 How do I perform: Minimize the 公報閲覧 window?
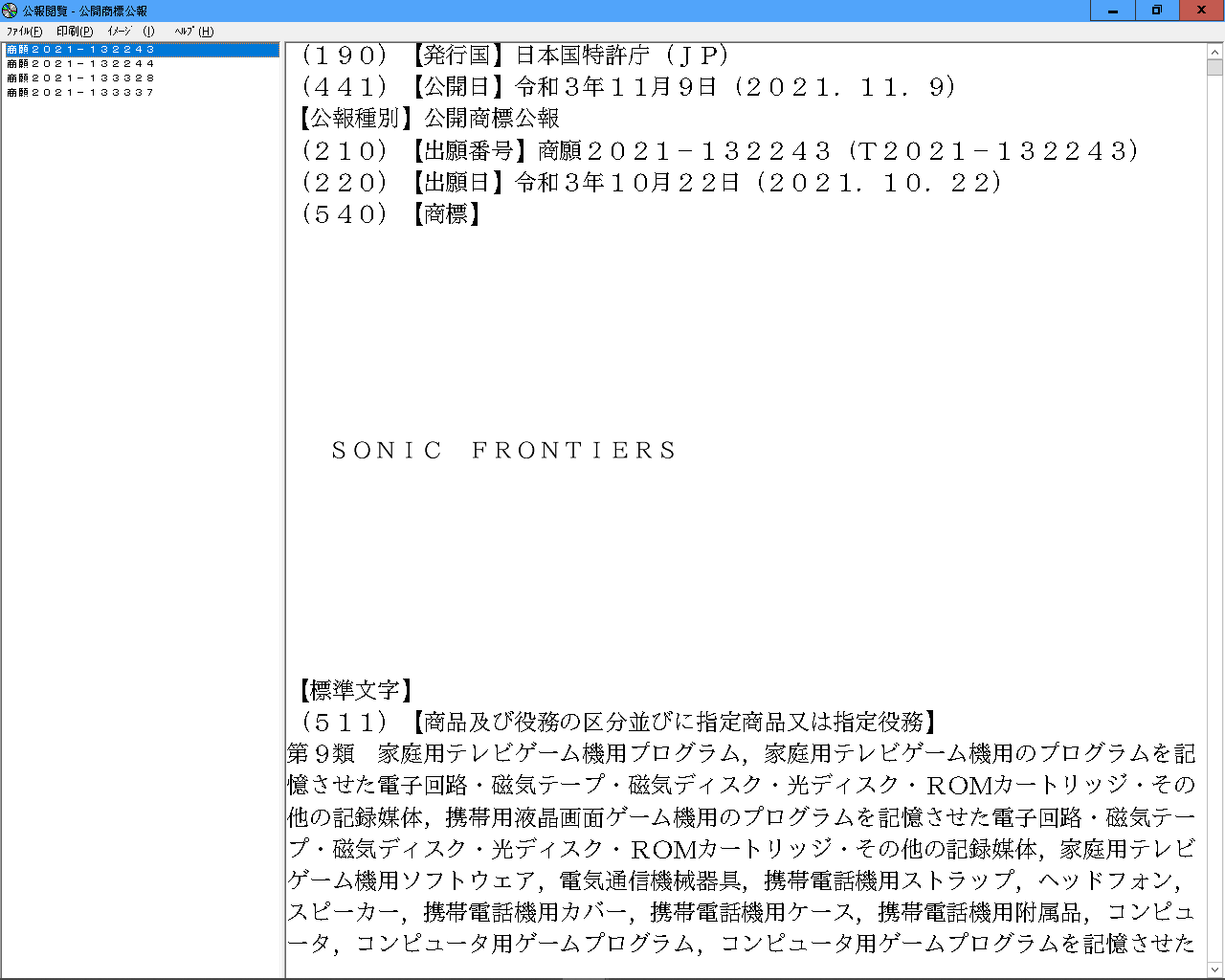(1113, 11)
